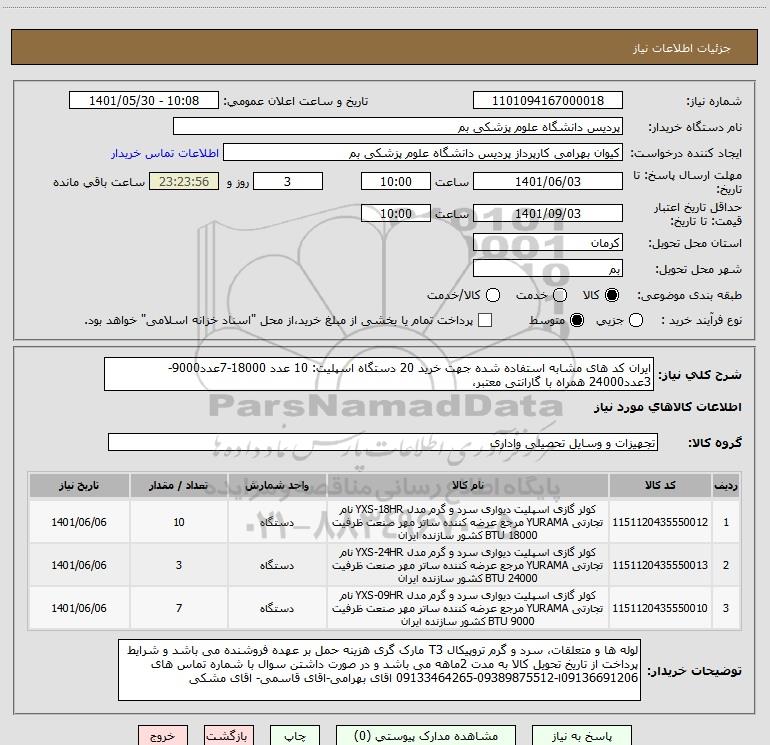Click the date 1401/06/06 in row 1
770x745 pixels.
pyautogui.click(x=79, y=522)
